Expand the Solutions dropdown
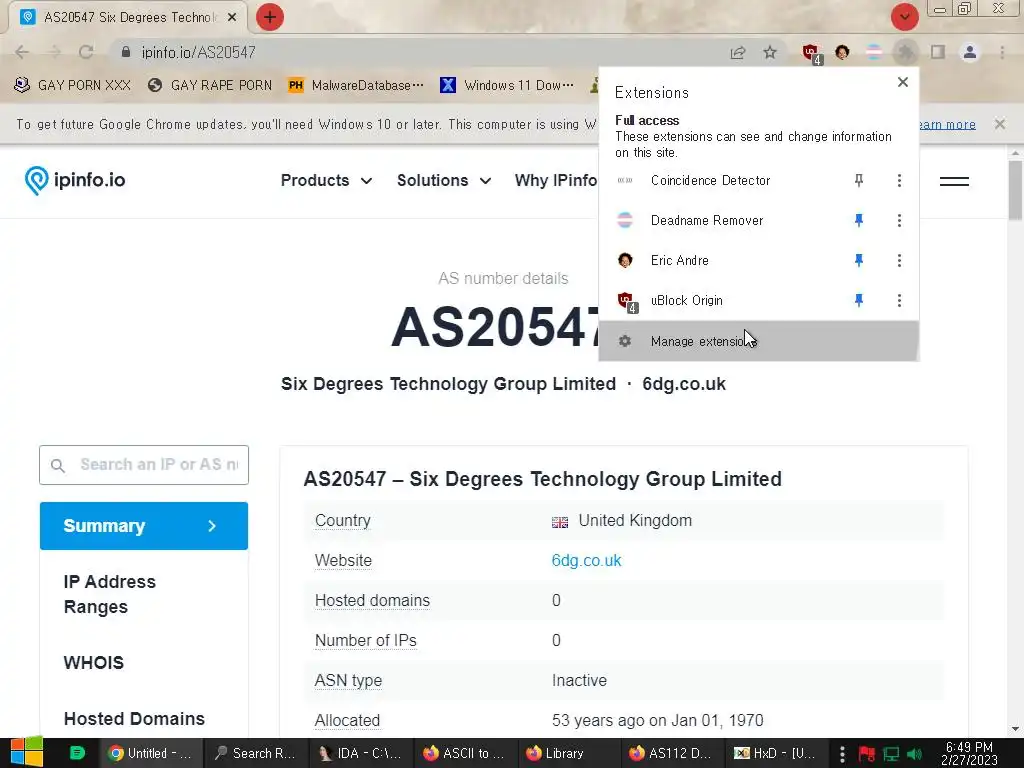This screenshot has height=768, width=1024. (444, 180)
